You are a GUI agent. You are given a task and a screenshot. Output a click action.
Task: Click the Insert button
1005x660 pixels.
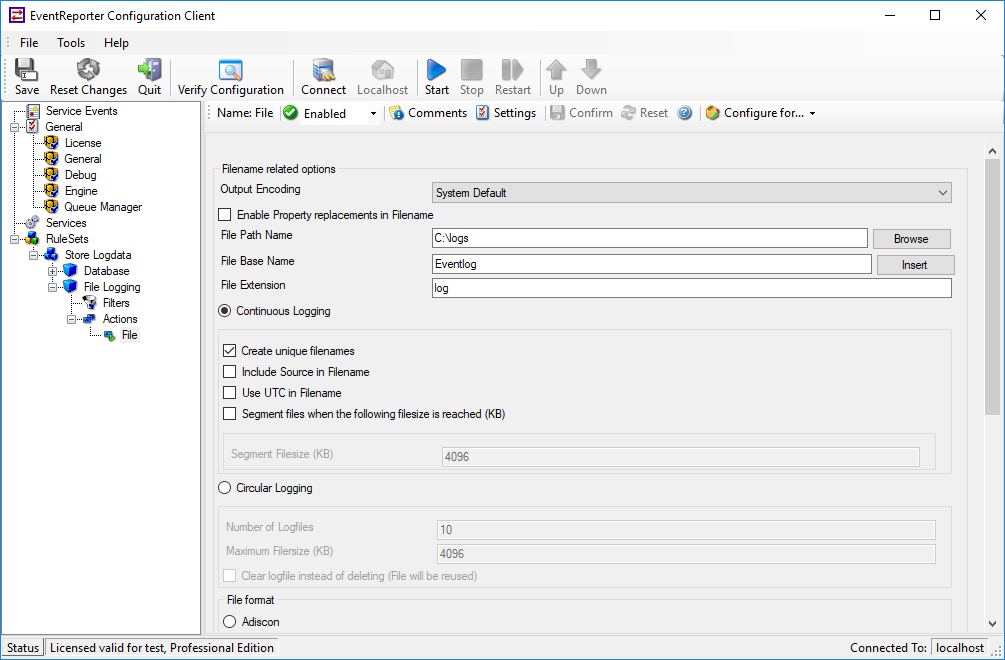tap(915, 265)
